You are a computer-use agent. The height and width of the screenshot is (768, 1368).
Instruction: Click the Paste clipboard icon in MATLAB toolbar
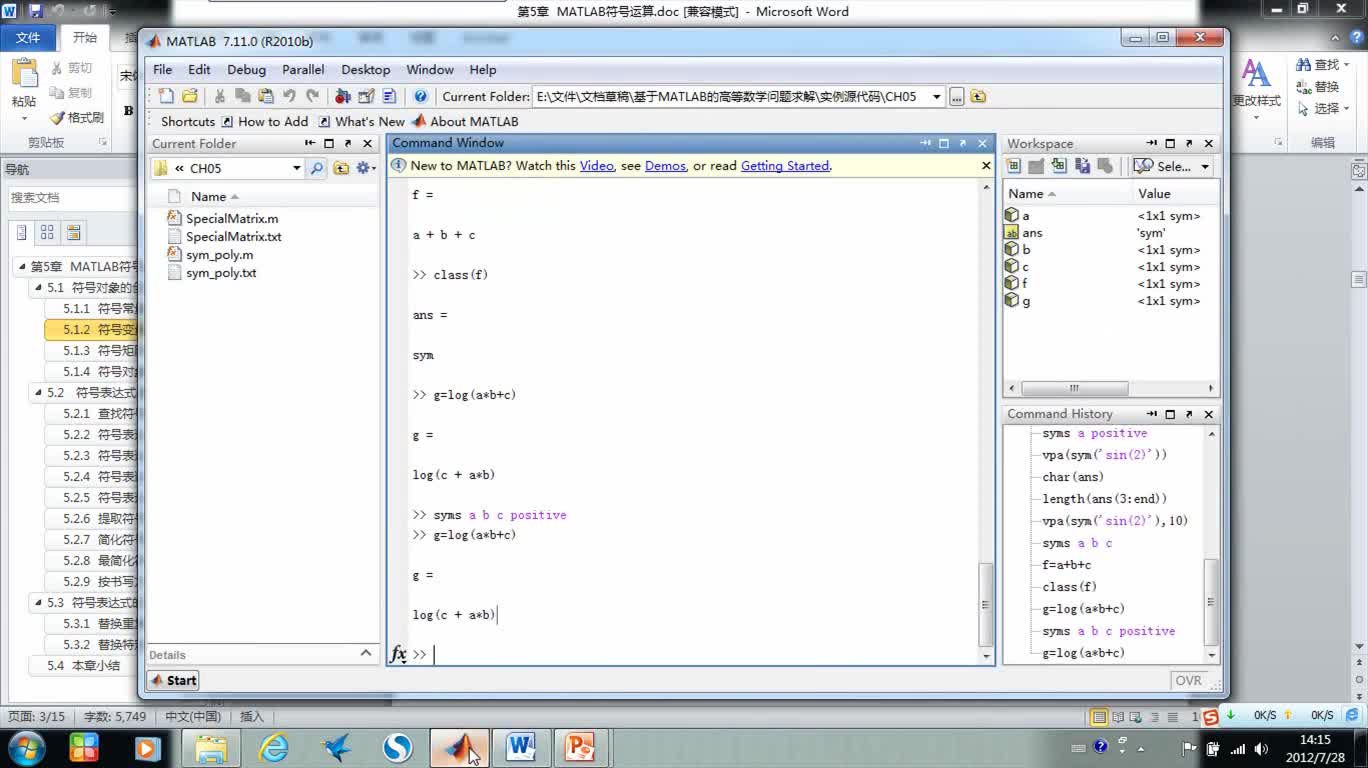[x=266, y=97]
